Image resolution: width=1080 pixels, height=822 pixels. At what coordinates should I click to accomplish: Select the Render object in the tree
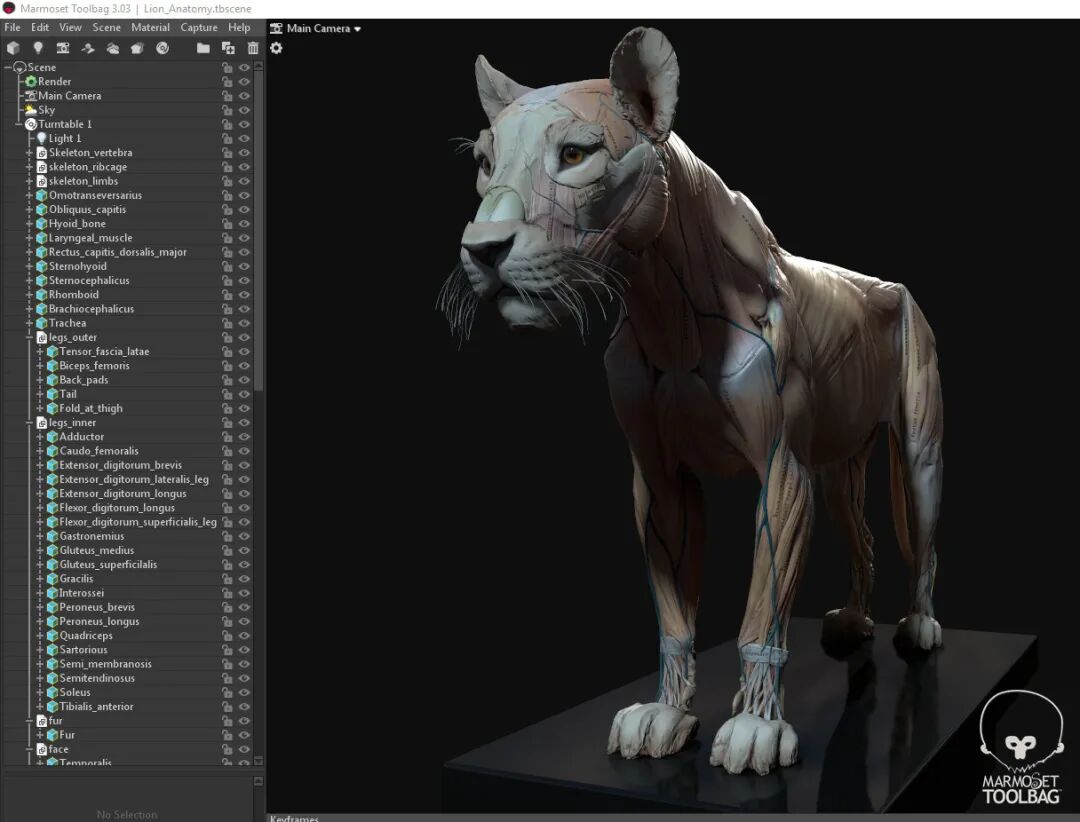click(x=54, y=81)
